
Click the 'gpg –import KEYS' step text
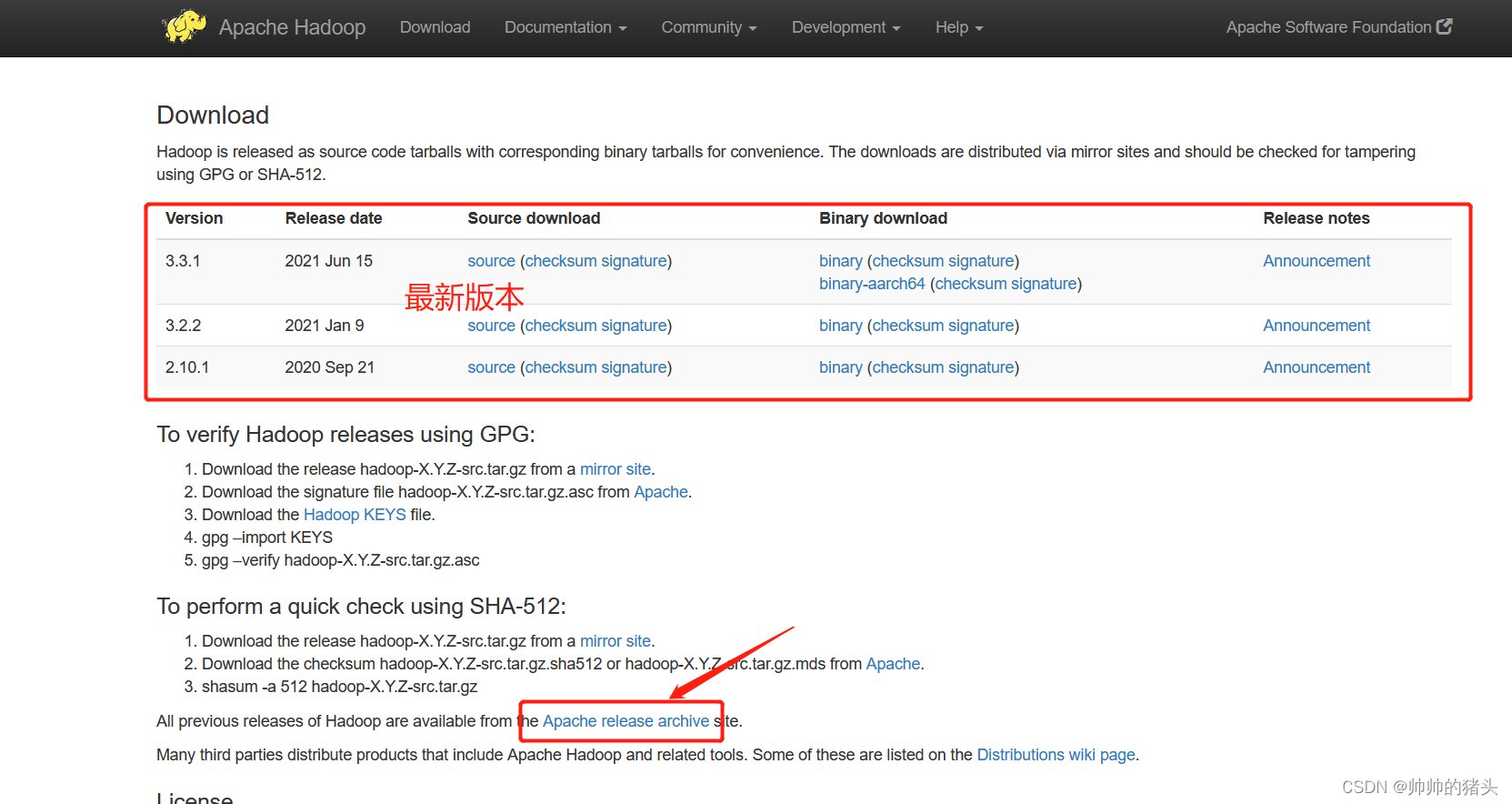tap(267, 538)
